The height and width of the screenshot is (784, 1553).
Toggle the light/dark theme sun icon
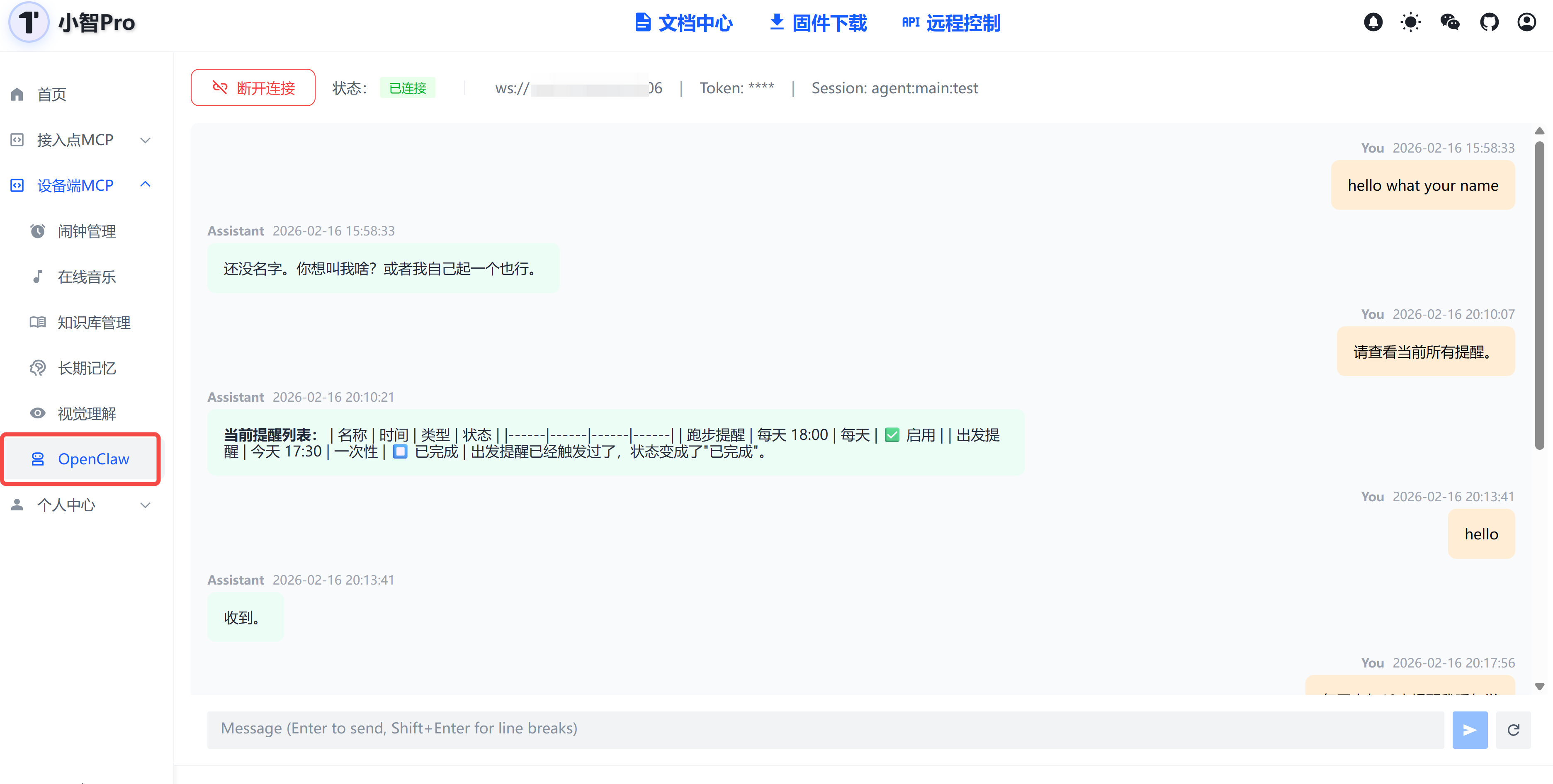[x=1411, y=23]
